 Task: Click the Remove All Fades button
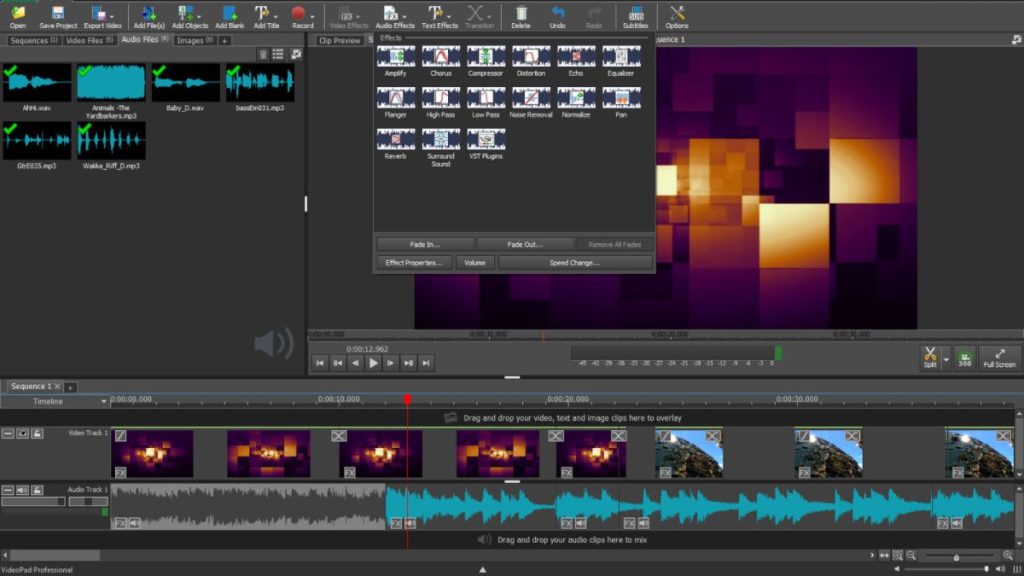click(x=614, y=243)
